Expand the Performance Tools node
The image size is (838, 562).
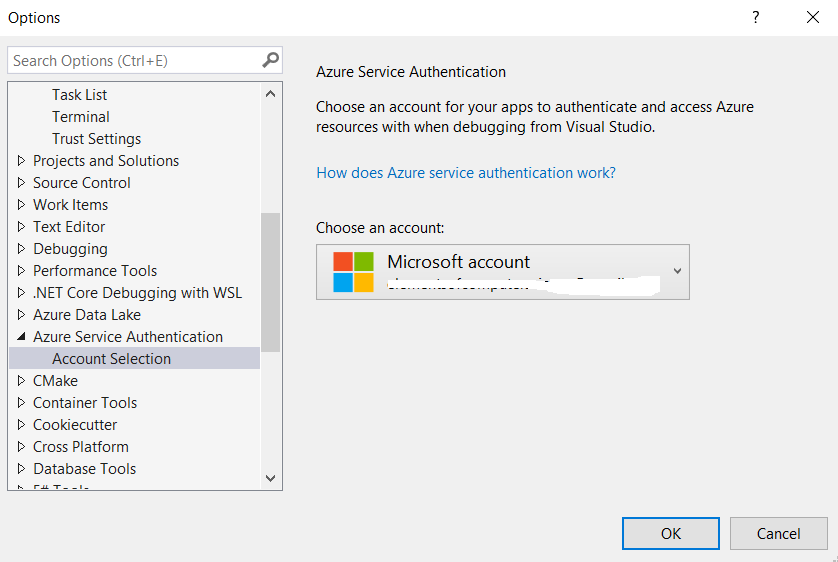click(21, 270)
